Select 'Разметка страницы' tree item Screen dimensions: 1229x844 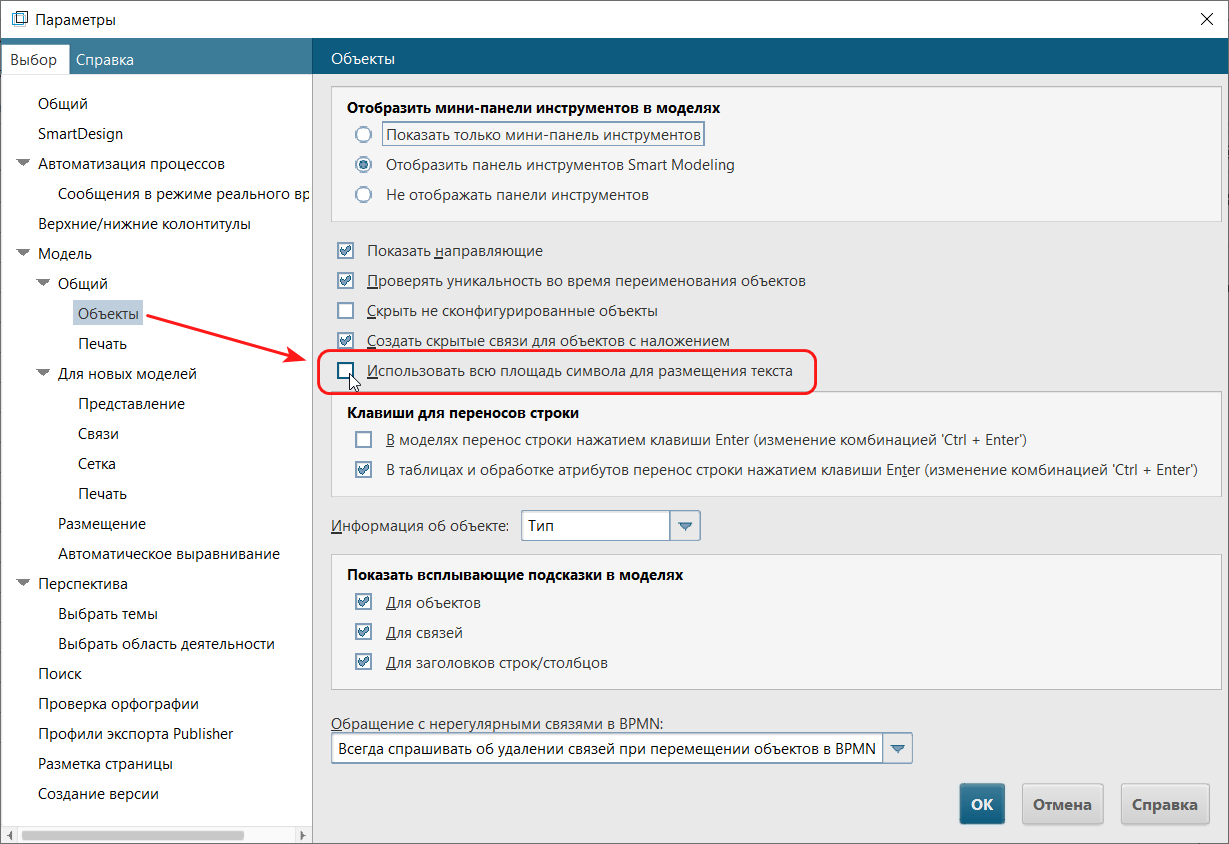[106, 764]
